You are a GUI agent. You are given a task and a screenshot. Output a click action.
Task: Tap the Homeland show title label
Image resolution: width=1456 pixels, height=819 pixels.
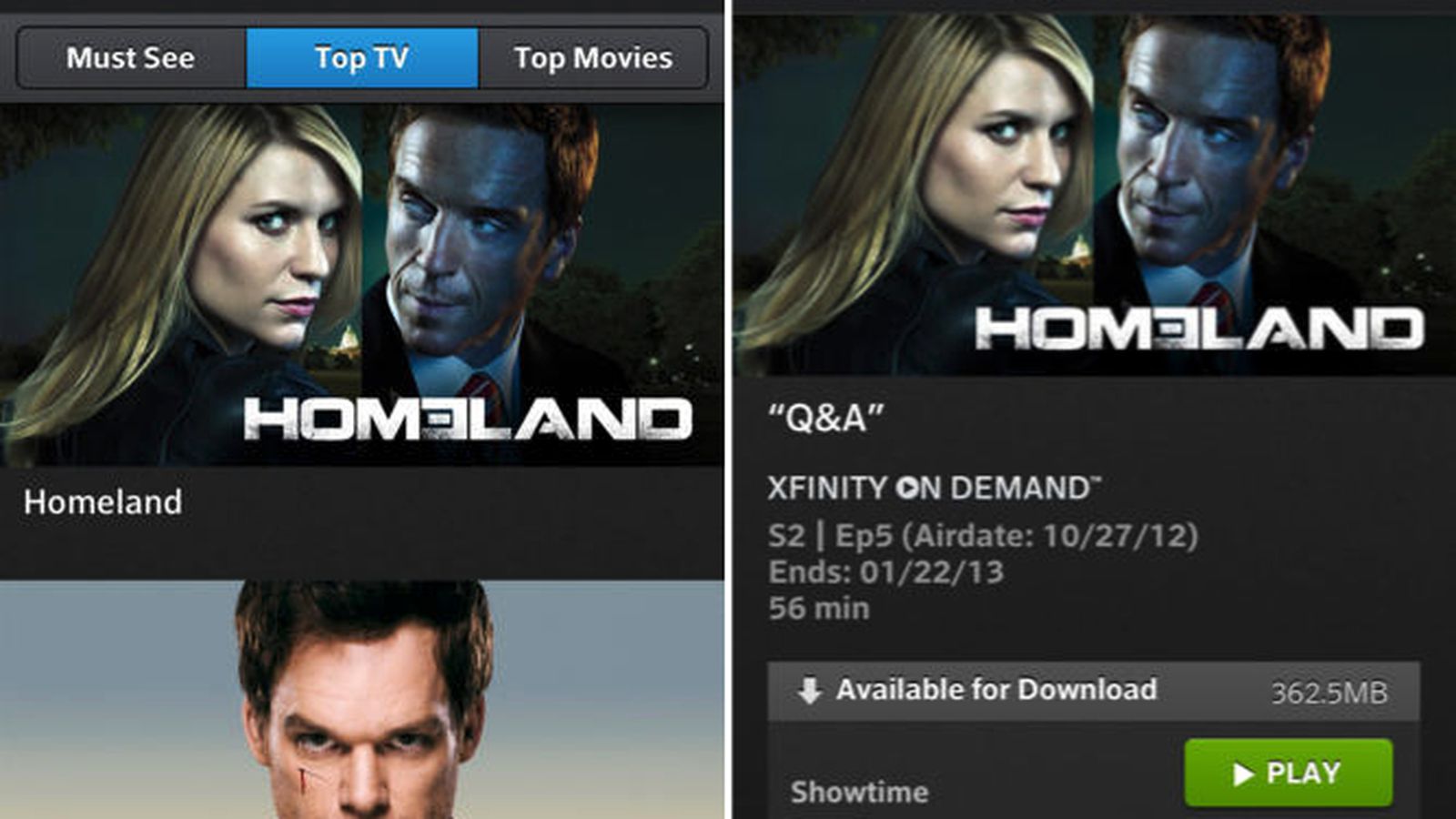pos(103,502)
